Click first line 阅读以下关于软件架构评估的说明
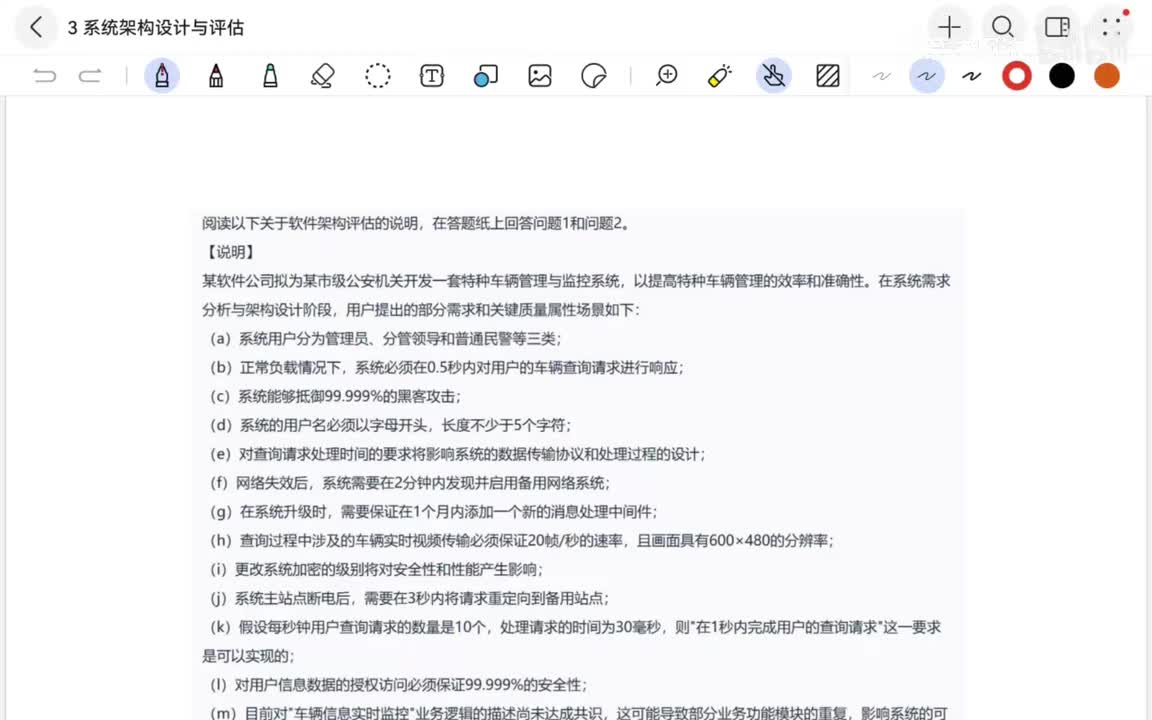 coord(416,223)
